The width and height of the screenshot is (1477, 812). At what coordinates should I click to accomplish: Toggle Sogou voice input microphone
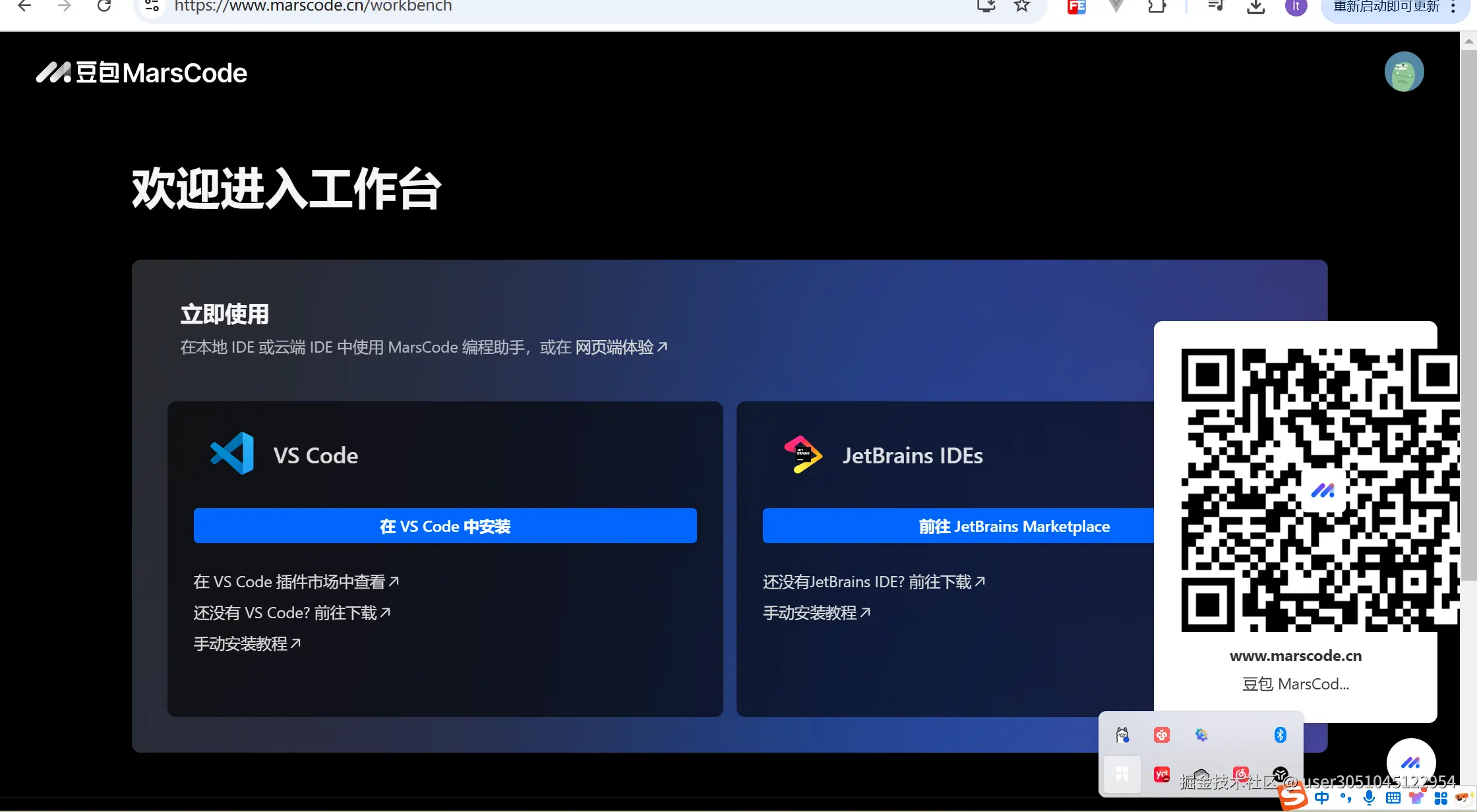pos(1370,798)
